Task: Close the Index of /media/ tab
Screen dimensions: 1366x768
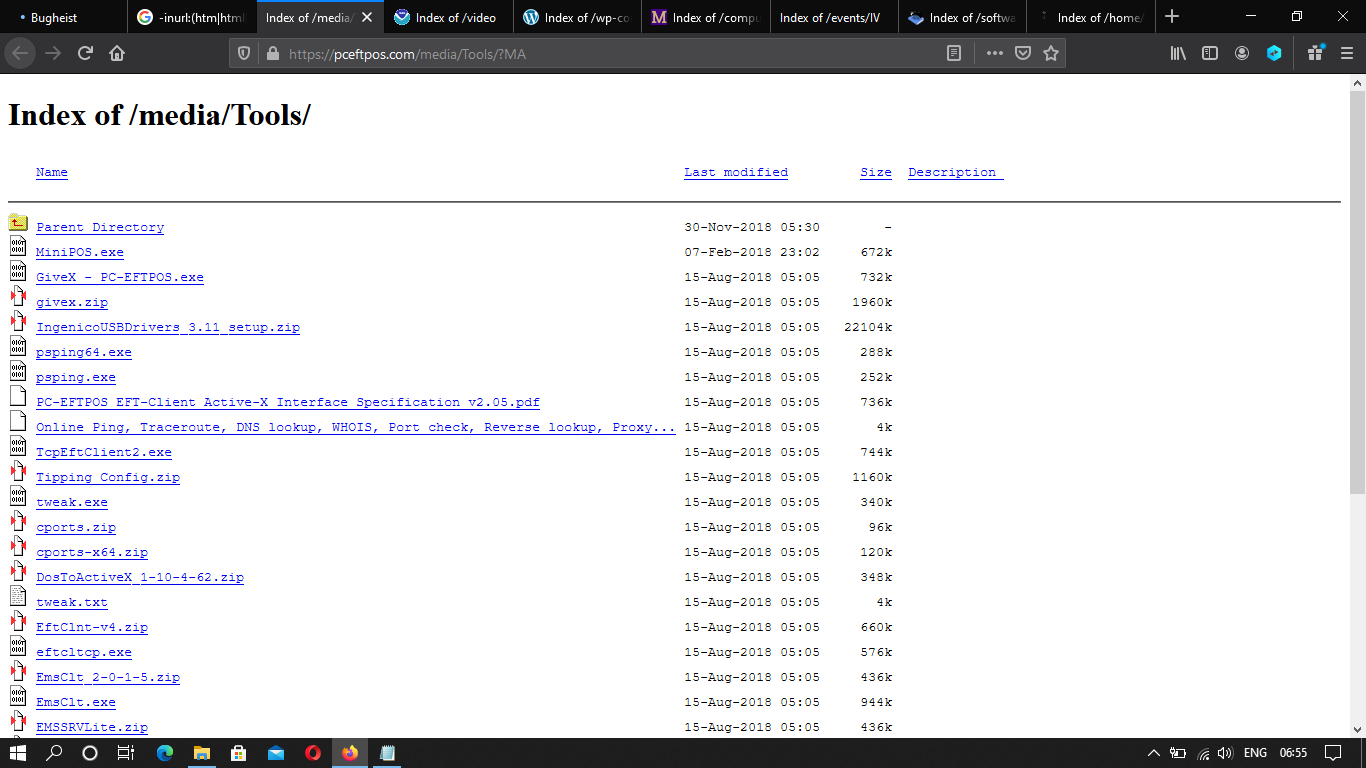Action: [x=367, y=17]
